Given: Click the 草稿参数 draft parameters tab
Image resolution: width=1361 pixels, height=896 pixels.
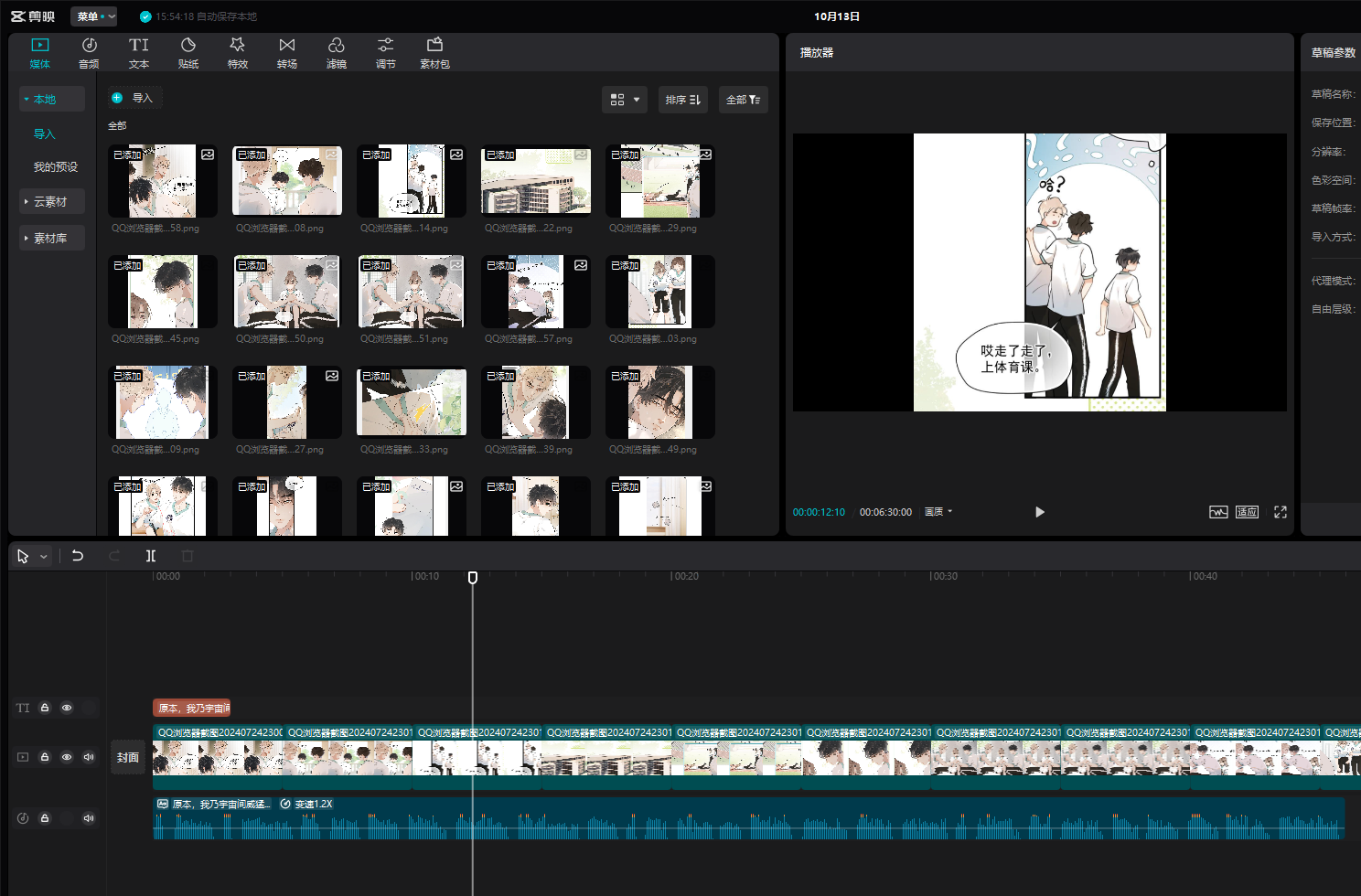Looking at the screenshot, I should [1333, 53].
